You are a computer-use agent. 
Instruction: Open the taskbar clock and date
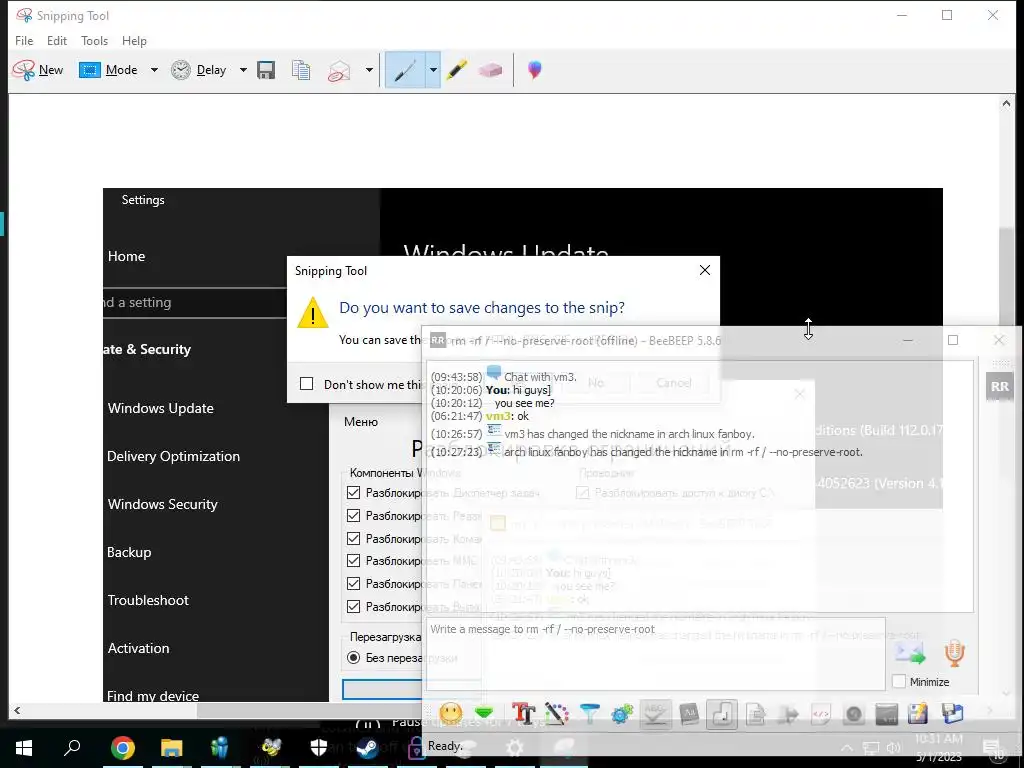click(938, 748)
